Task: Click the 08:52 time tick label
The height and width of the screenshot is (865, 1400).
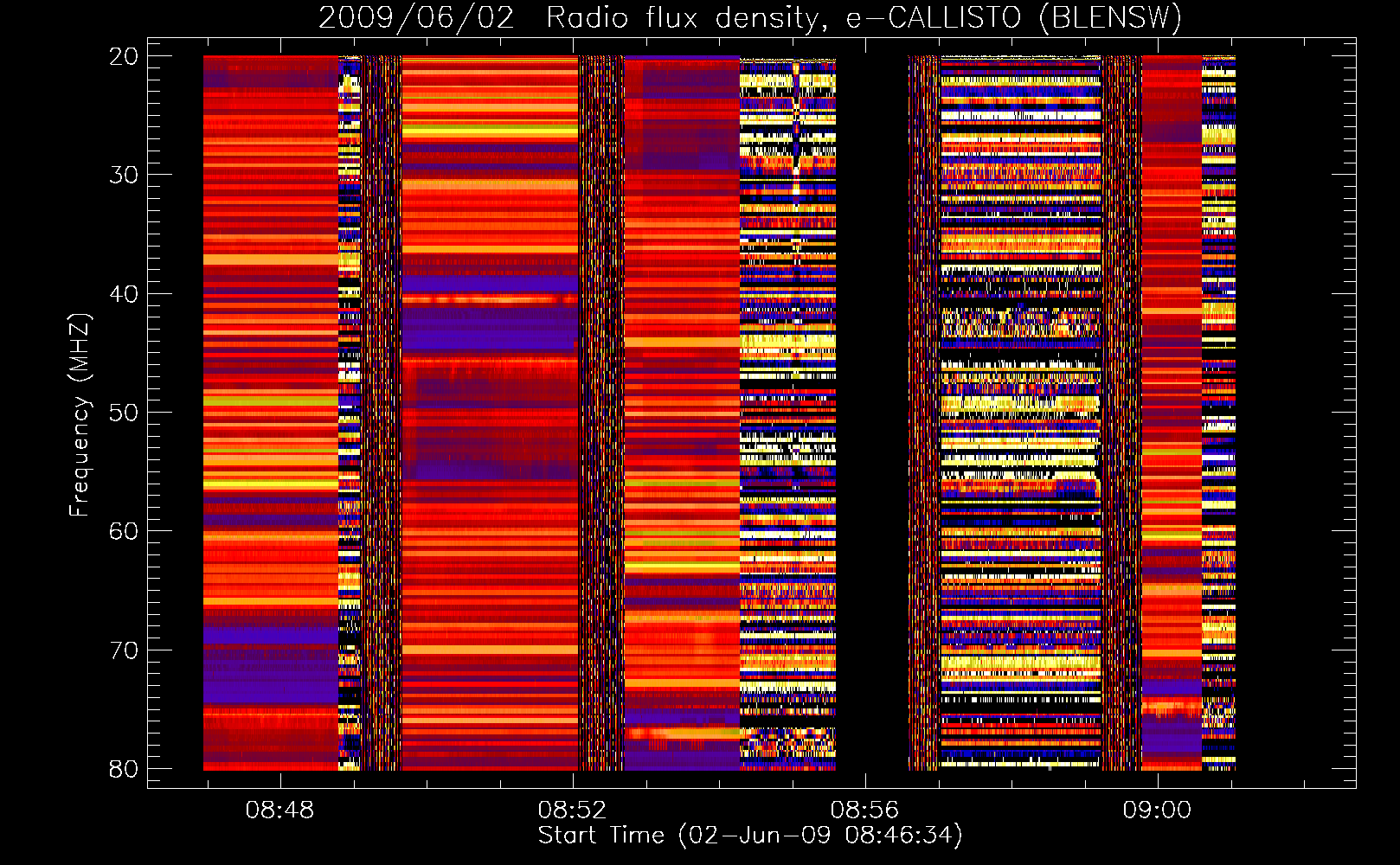Action: pos(572,811)
